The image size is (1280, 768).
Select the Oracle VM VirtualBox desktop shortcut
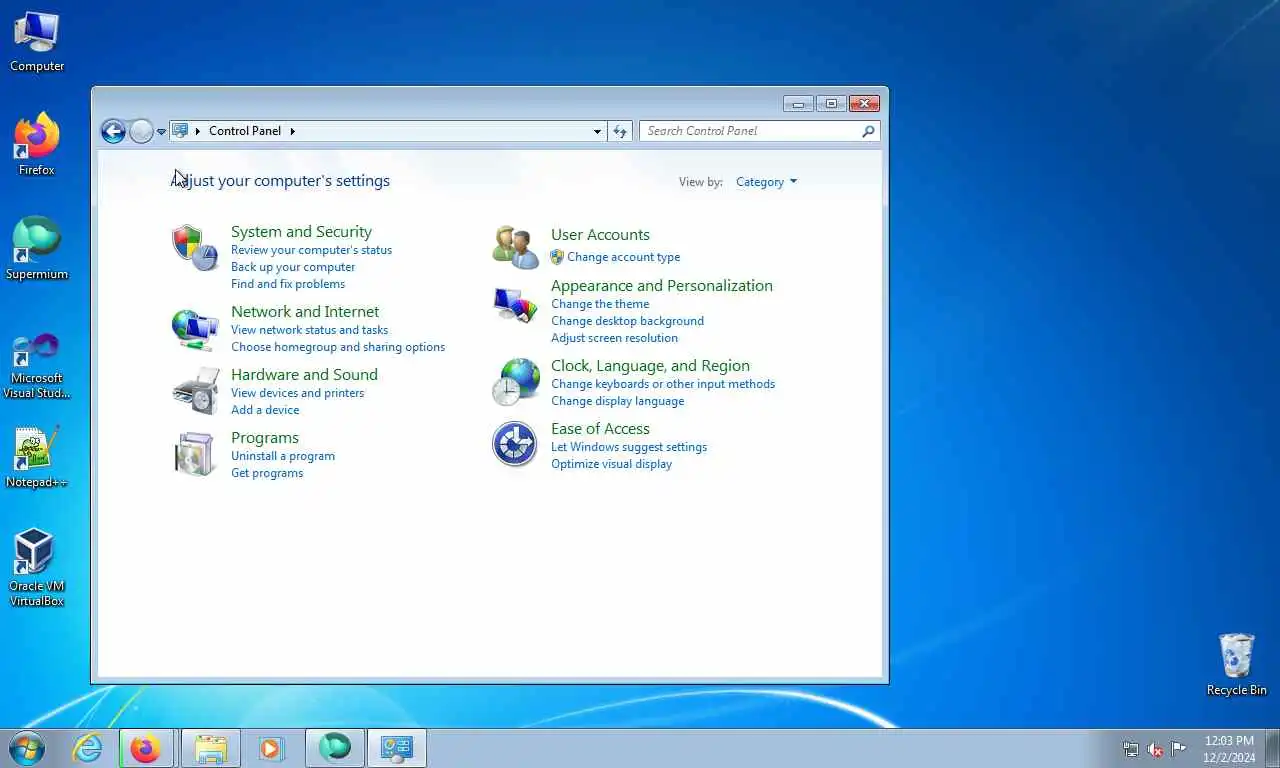[37, 568]
